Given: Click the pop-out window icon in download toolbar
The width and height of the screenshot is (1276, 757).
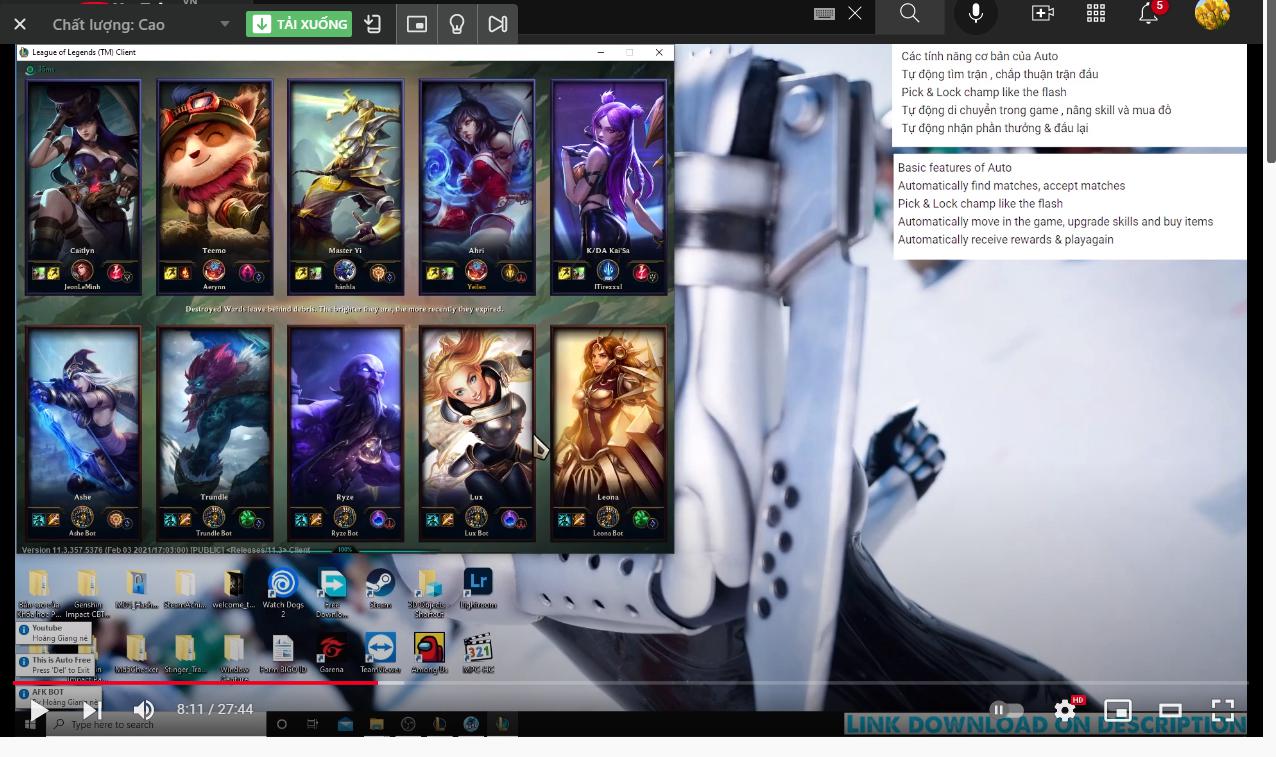Looking at the screenshot, I should (x=417, y=24).
